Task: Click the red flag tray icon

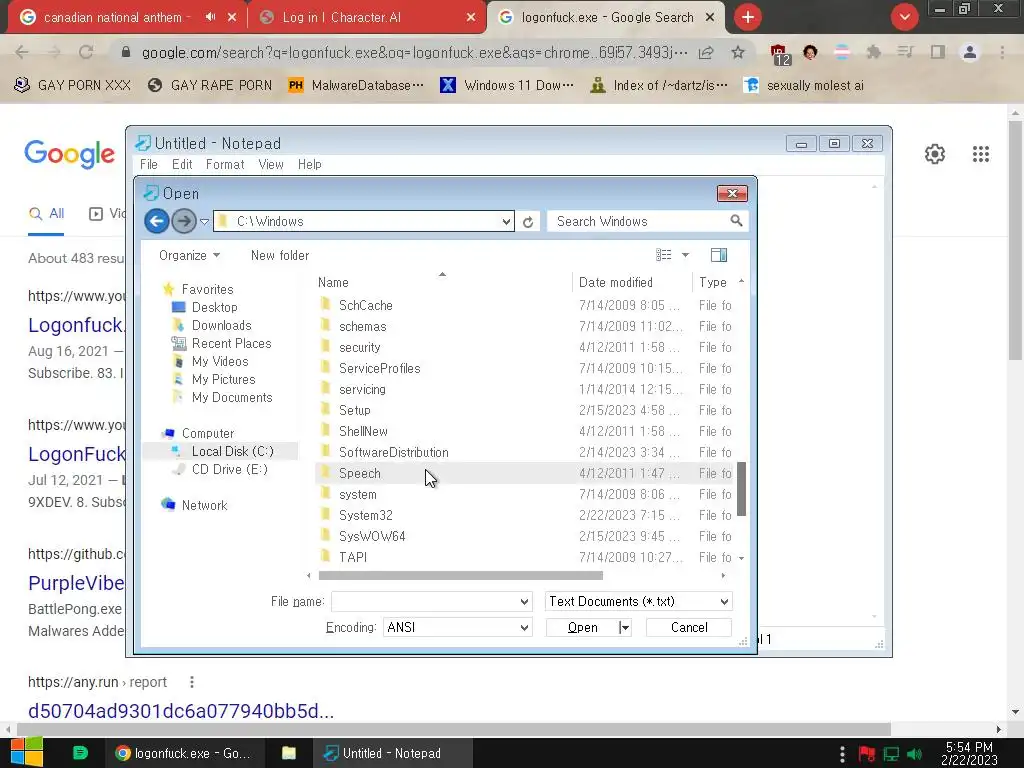Action: click(x=867, y=754)
